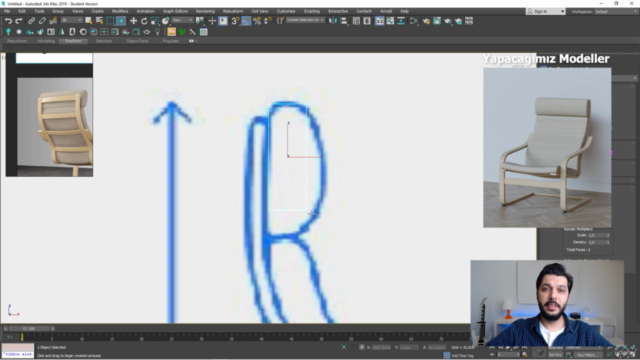Open the File menu

coord(7,11)
